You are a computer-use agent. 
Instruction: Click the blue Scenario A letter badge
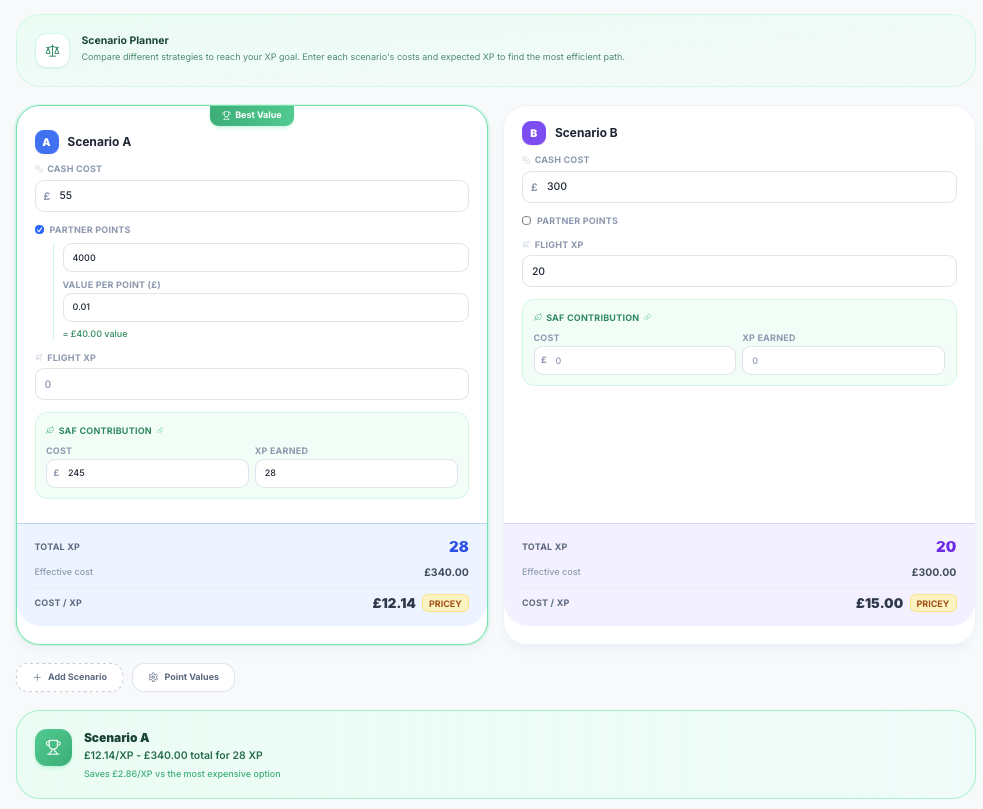coord(47,142)
